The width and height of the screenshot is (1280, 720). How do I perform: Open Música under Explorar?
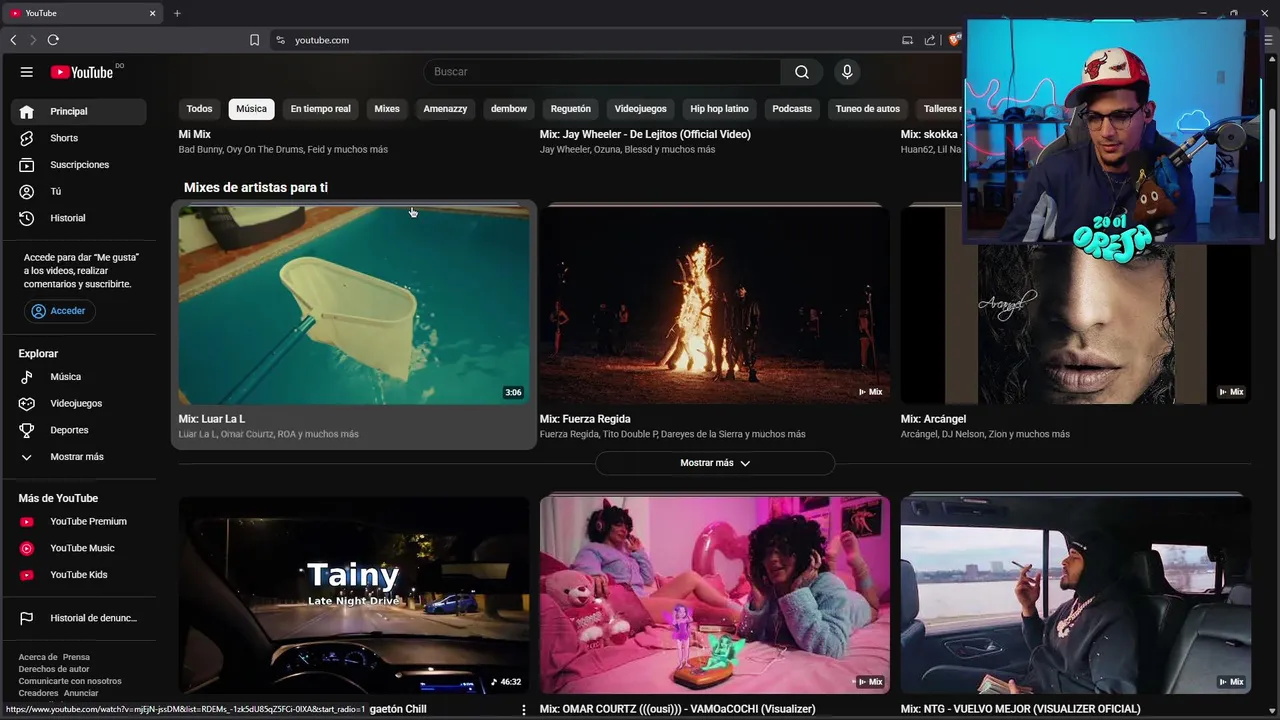click(x=78, y=377)
